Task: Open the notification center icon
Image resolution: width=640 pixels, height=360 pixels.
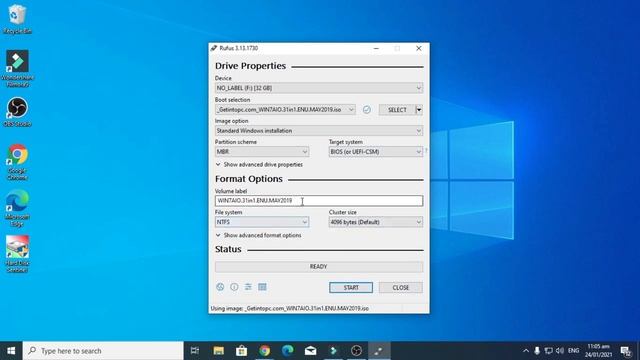Action: pyautogui.click(x=626, y=351)
